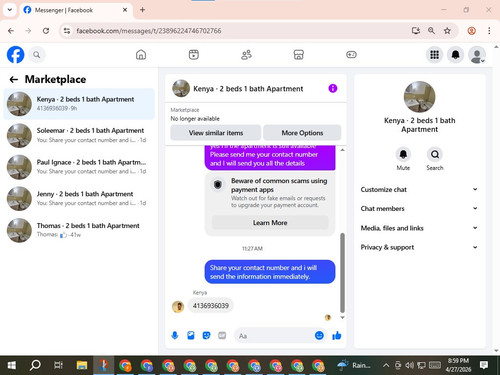The height and width of the screenshot is (375, 500).
Task: Click the large listing photo in info panel
Action: (x=419, y=97)
